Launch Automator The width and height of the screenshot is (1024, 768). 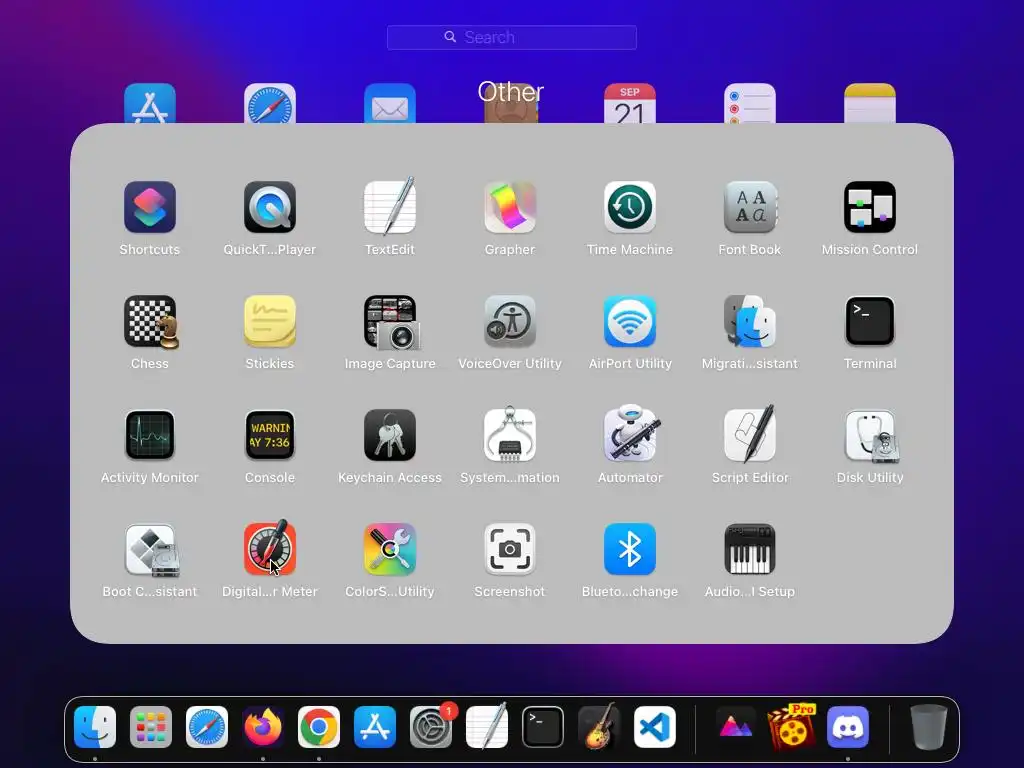click(x=632, y=433)
